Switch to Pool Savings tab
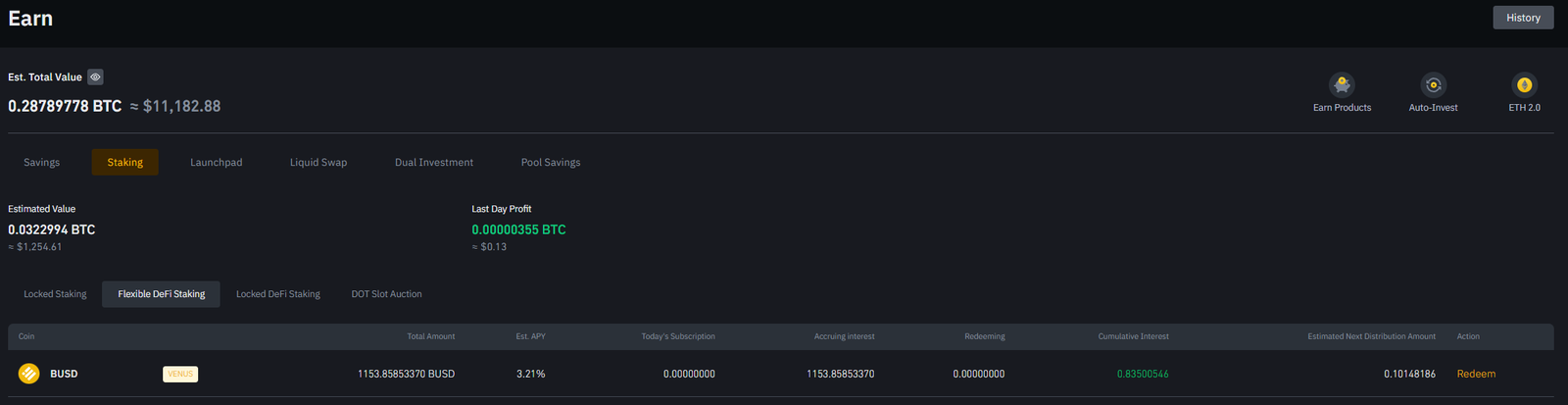 tap(551, 163)
